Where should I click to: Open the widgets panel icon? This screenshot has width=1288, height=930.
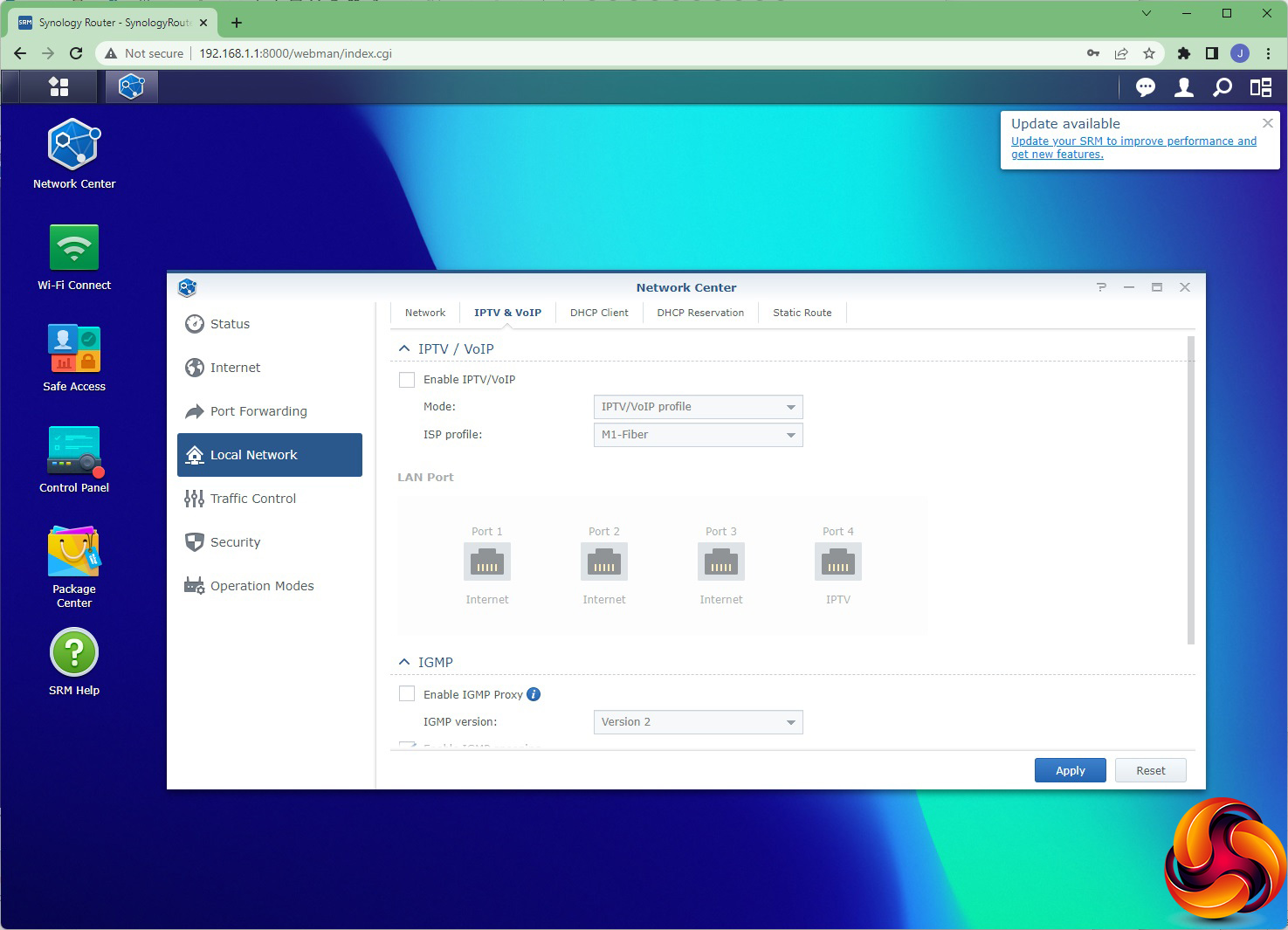tap(1261, 86)
